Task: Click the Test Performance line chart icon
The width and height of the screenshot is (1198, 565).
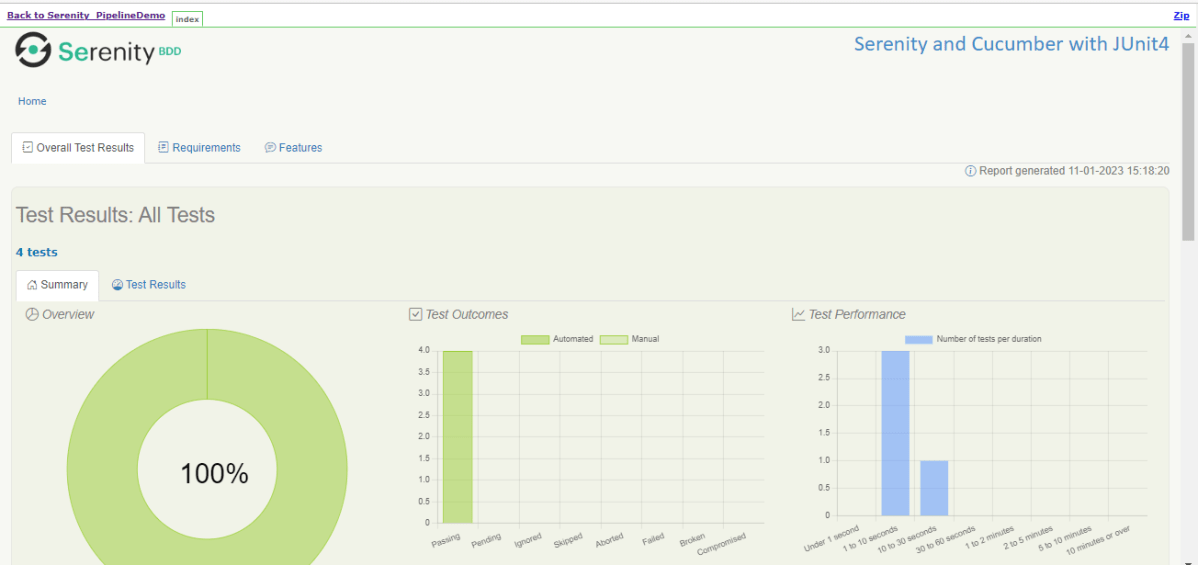Action: 798,315
